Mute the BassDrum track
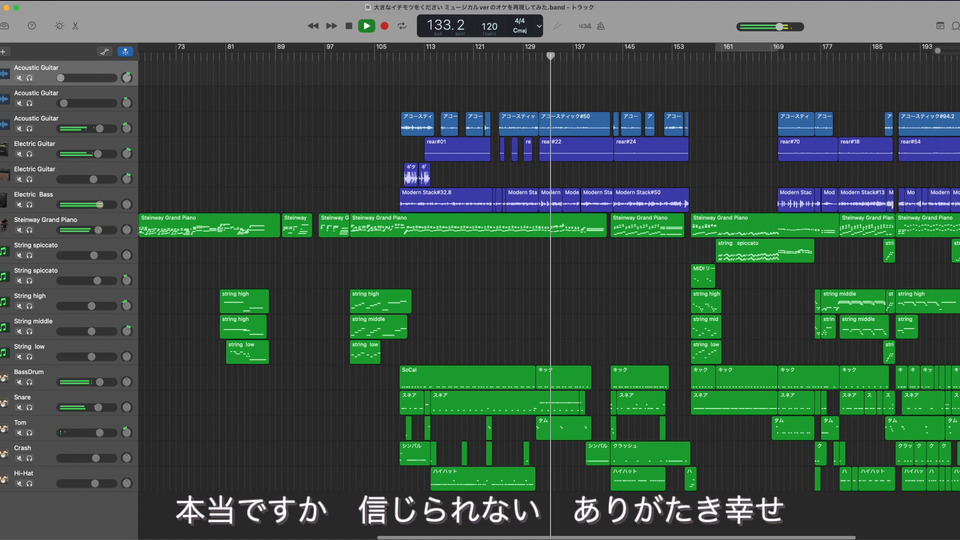Screen dimensions: 960x540 point(20,382)
